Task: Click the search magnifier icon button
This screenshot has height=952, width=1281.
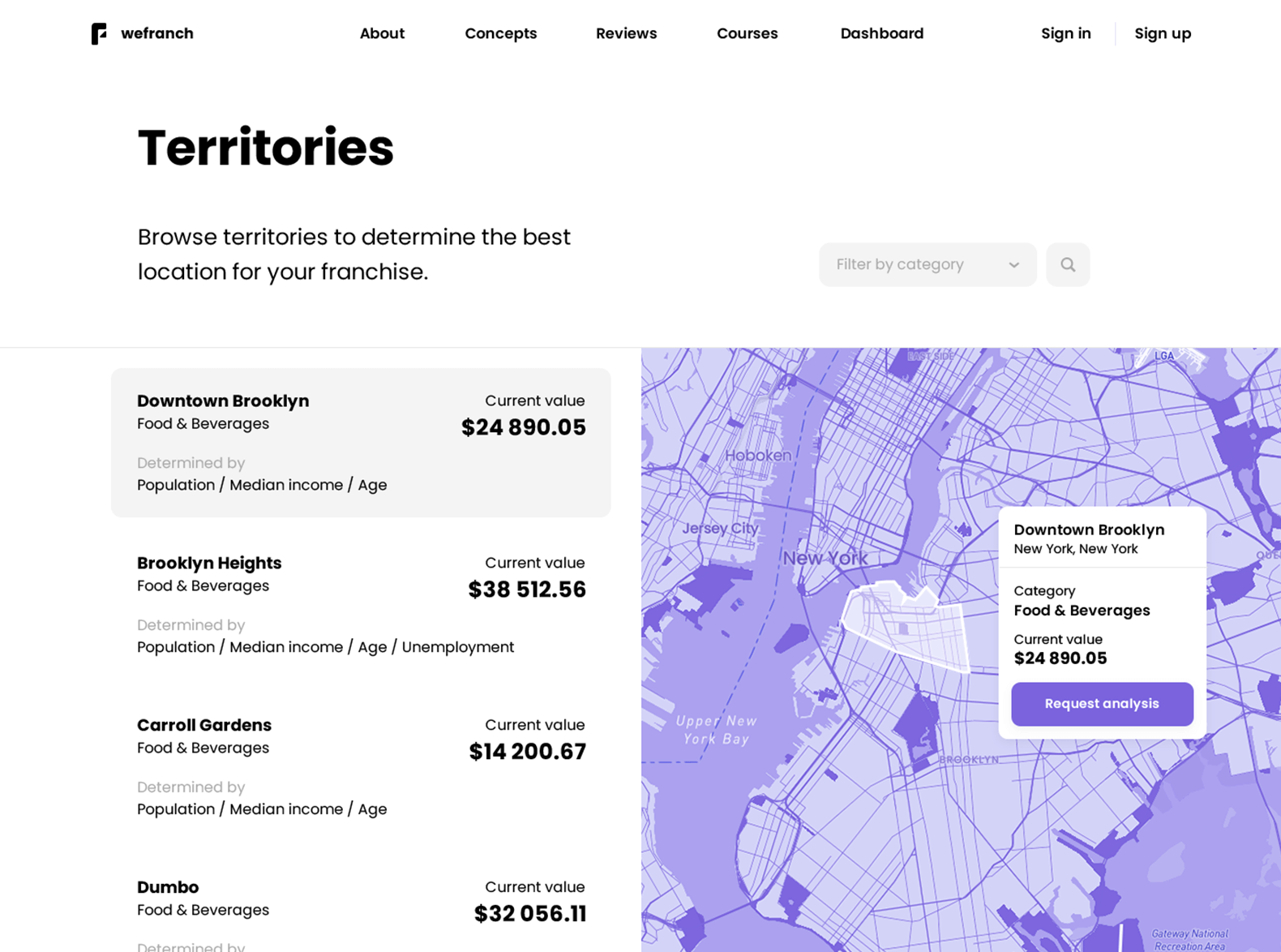Action: [1067, 264]
